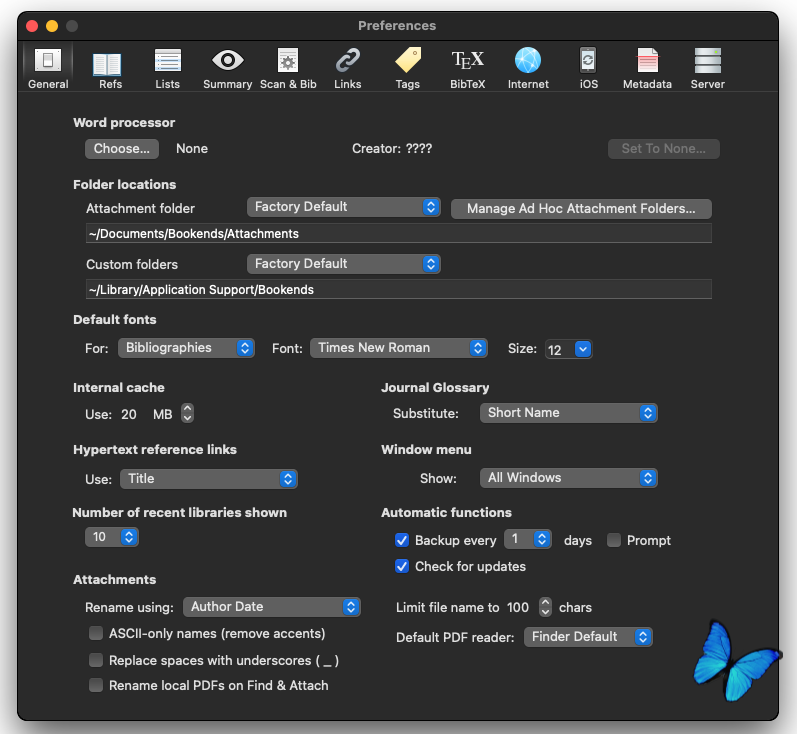797x734 pixels.
Task: Click Manage Ad Hoc Attachment Folders button
Action: click(581, 208)
